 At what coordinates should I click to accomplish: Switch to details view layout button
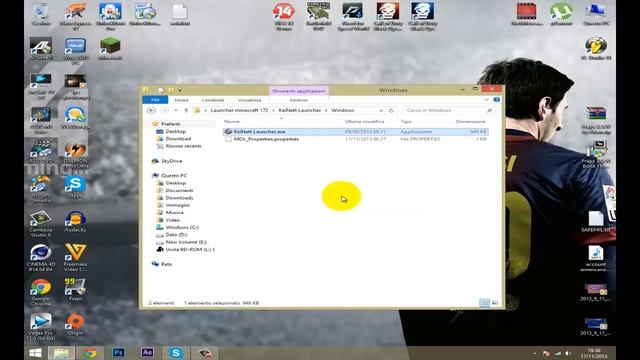pyautogui.click(x=484, y=303)
